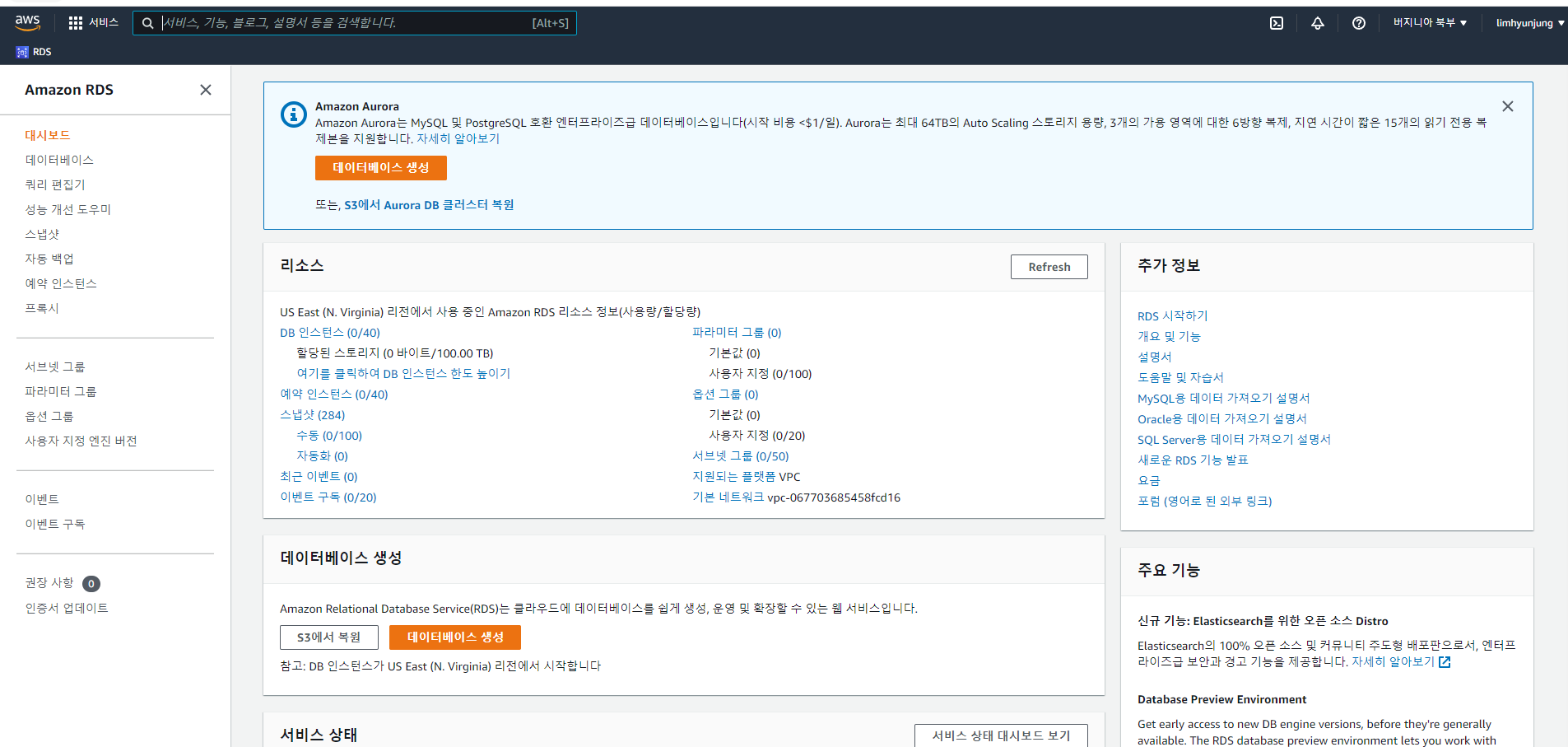Open 개요 및 기능 link
This screenshot has height=747, width=1568.
click(1170, 337)
